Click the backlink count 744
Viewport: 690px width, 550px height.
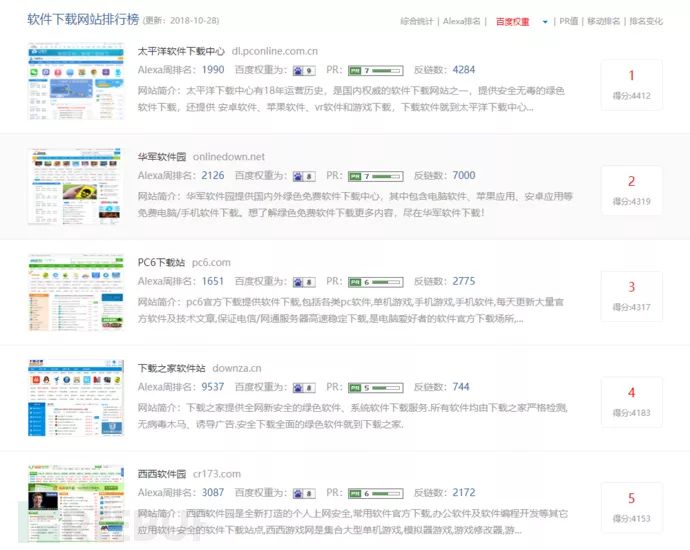(x=461, y=387)
